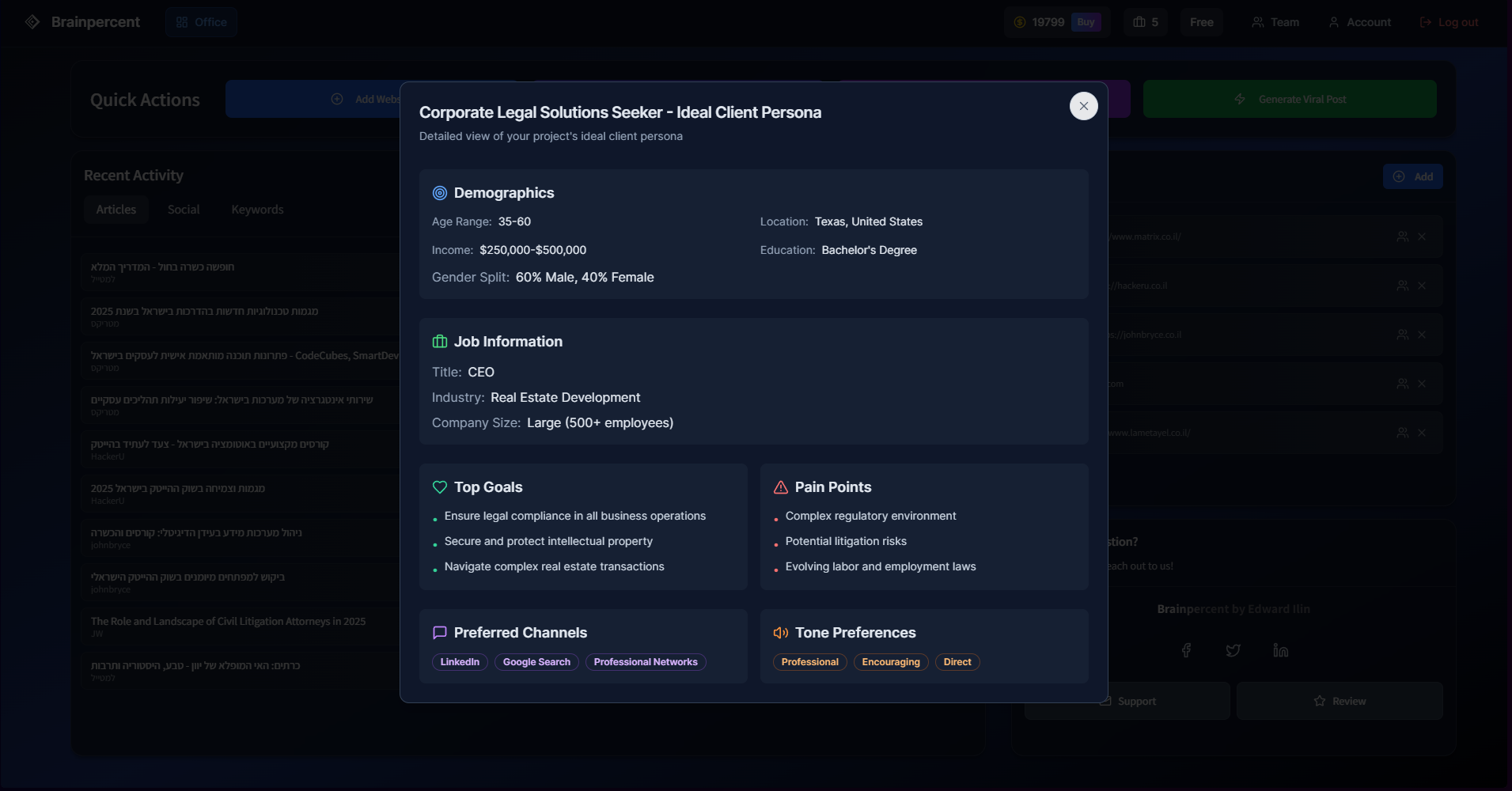Image resolution: width=1512 pixels, height=791 pixels.
Task: Open persona icon for hackeru.co.il row
Action: [x=1403, y=286]
